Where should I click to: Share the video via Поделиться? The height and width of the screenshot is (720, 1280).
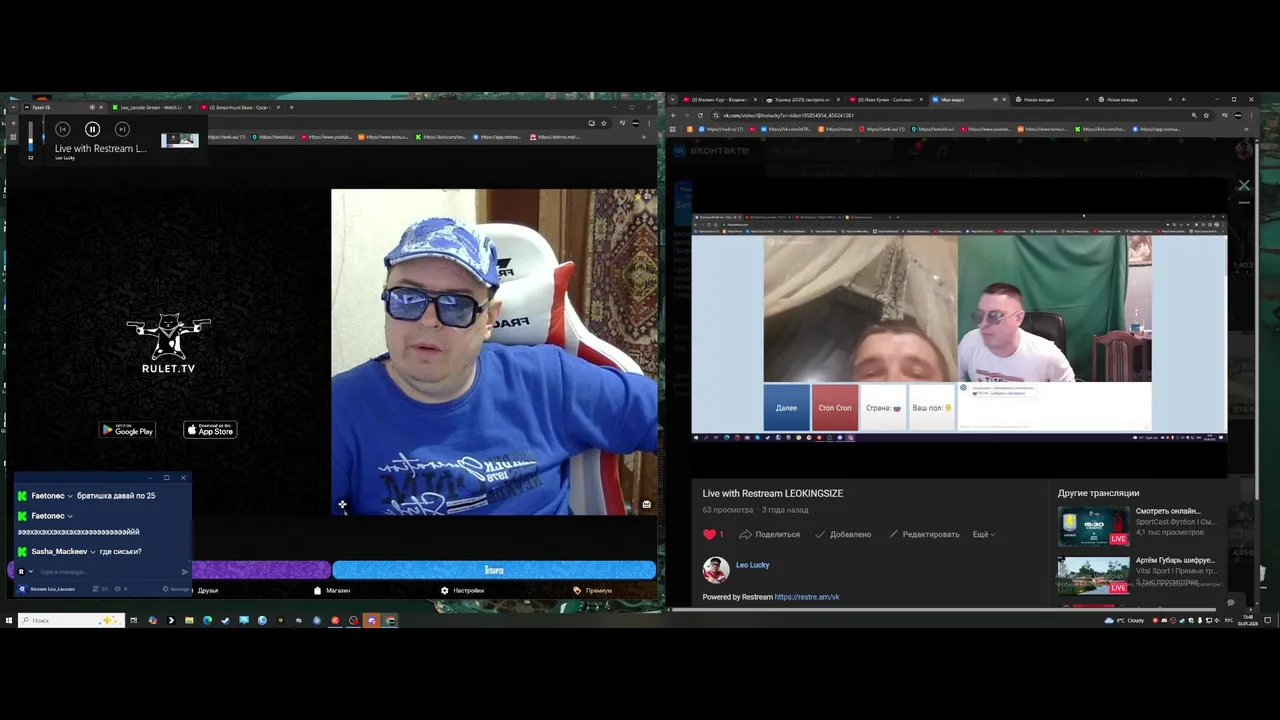769,534
